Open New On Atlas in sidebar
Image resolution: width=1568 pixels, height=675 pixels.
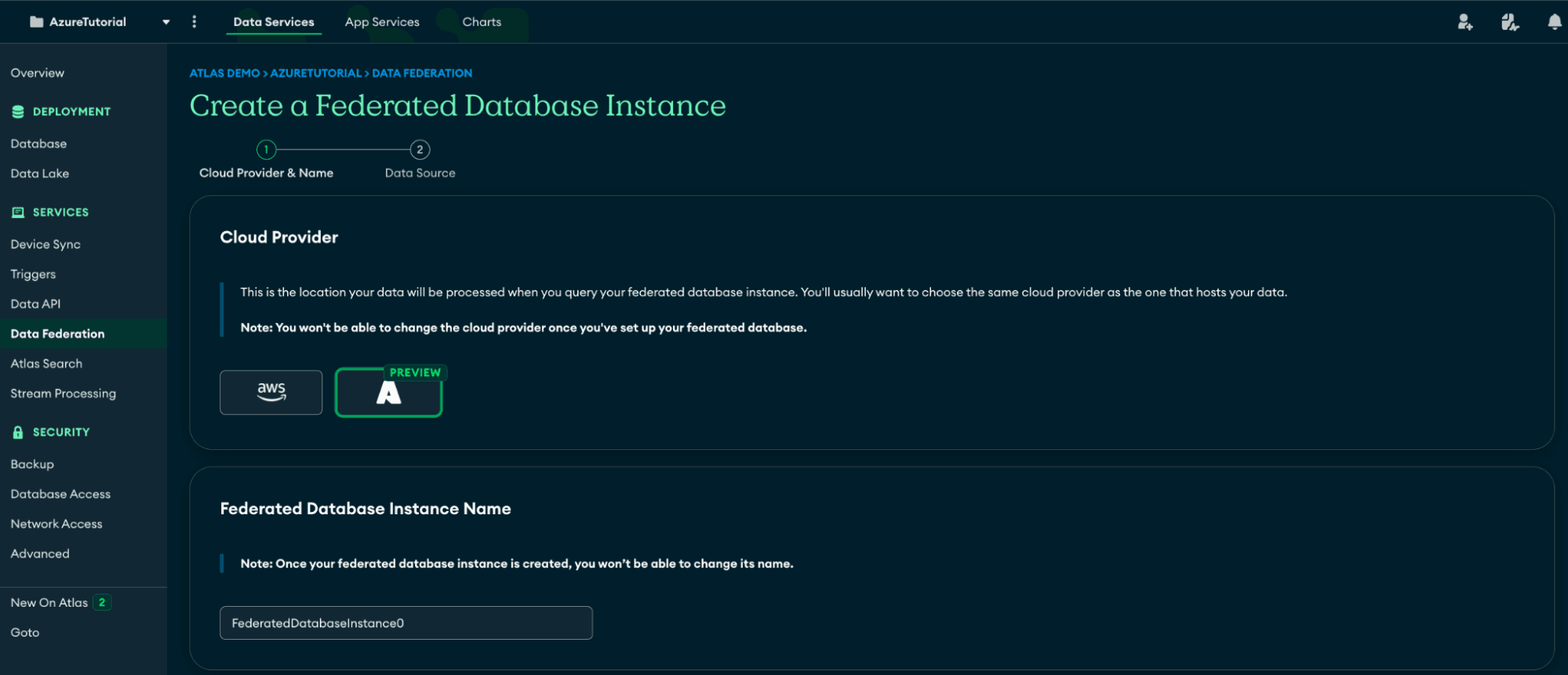(x=49, y=602)
